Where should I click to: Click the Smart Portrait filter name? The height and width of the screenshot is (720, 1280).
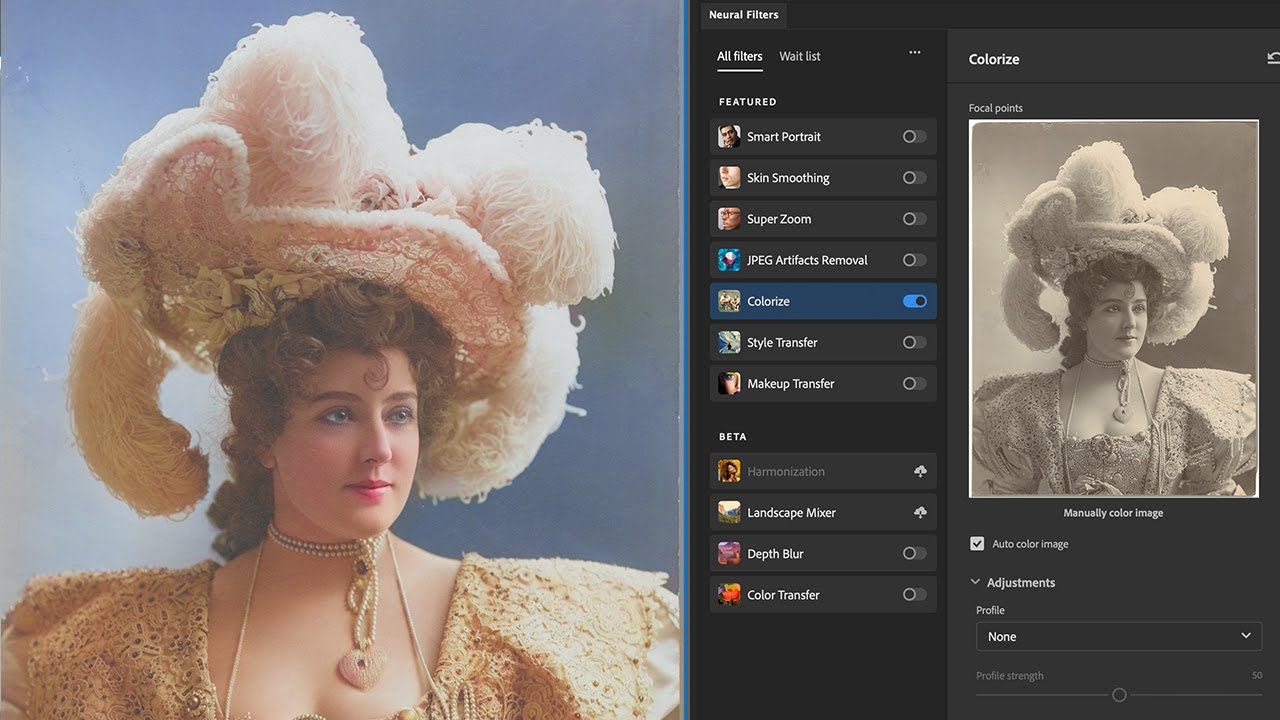pos(784,136)
